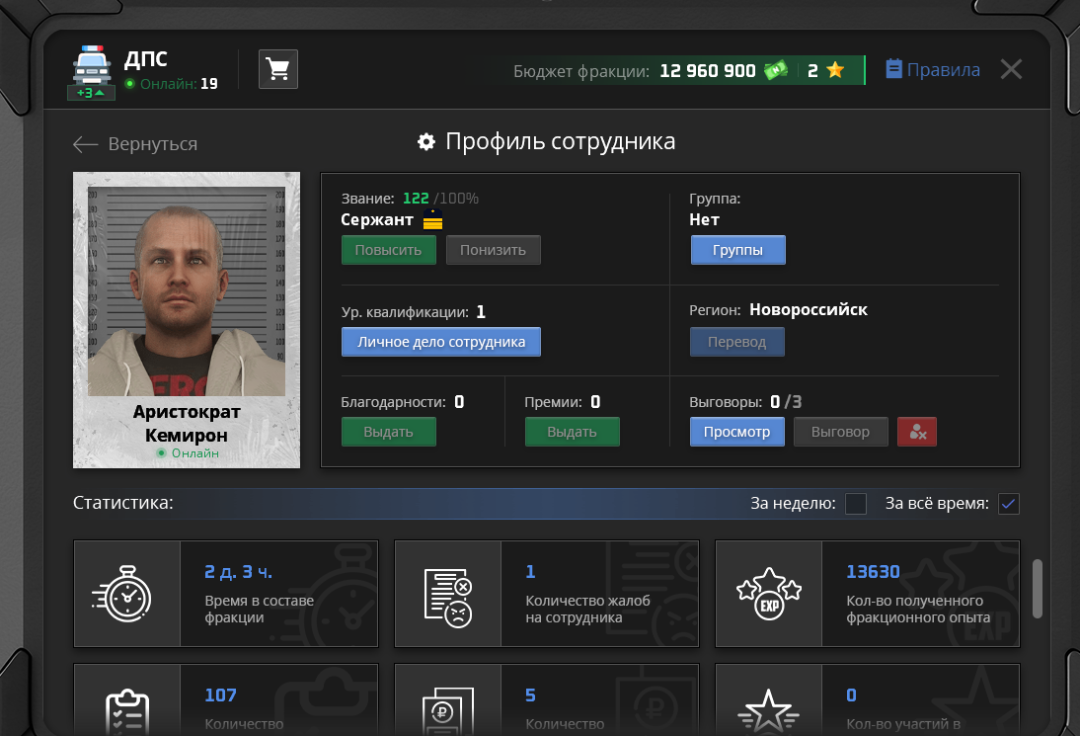Viewport: 1080px width, 736px height.
Task: Open the Правила clipboard icon
Action: 893,69
